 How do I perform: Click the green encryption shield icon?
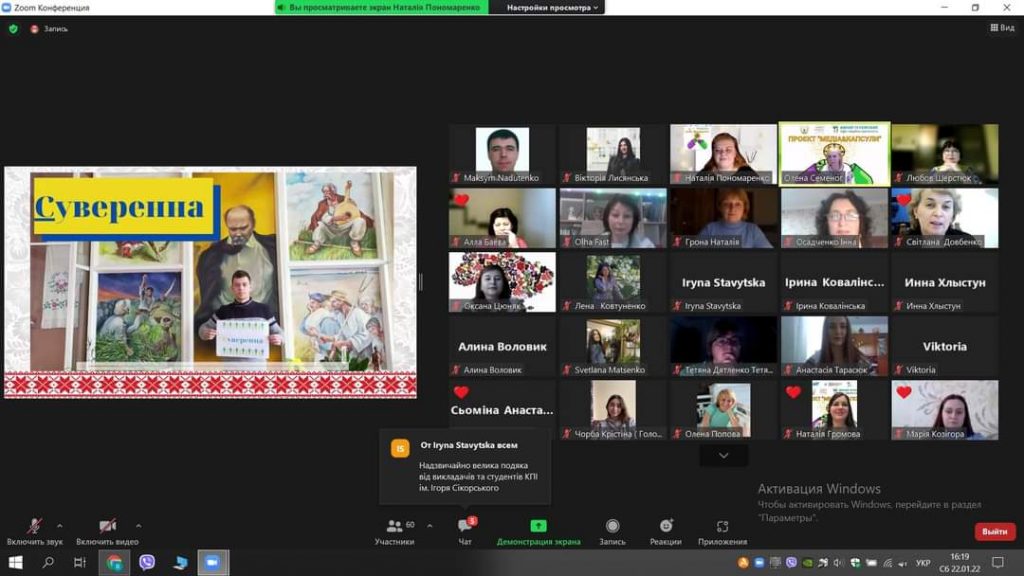click(x=13, y=29)
